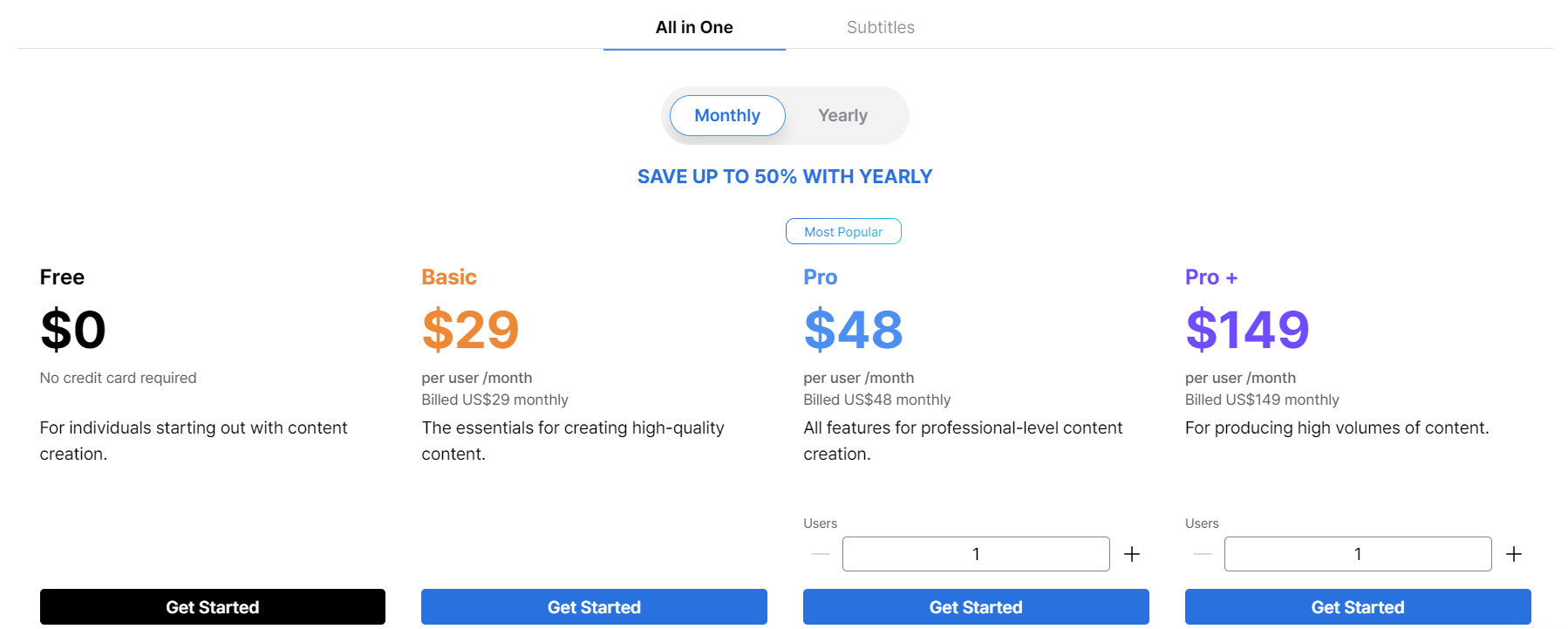Click the Save up to 50% with yearly text
1568x629 pixels.
point(784,176)
